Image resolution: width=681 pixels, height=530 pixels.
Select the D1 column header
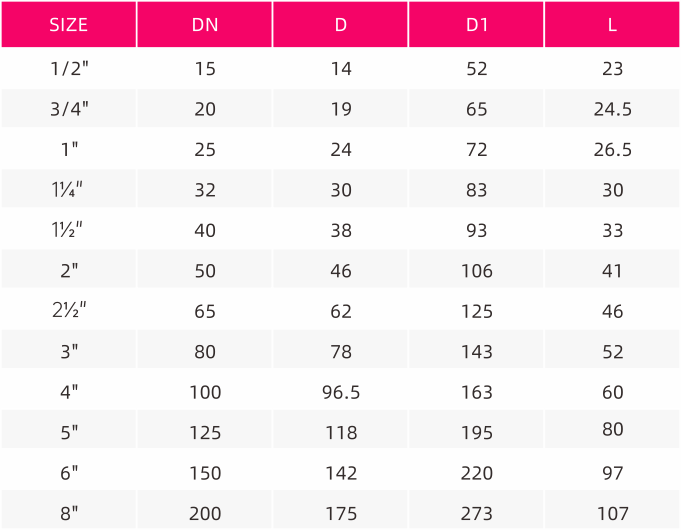click(x=477, y=25)
